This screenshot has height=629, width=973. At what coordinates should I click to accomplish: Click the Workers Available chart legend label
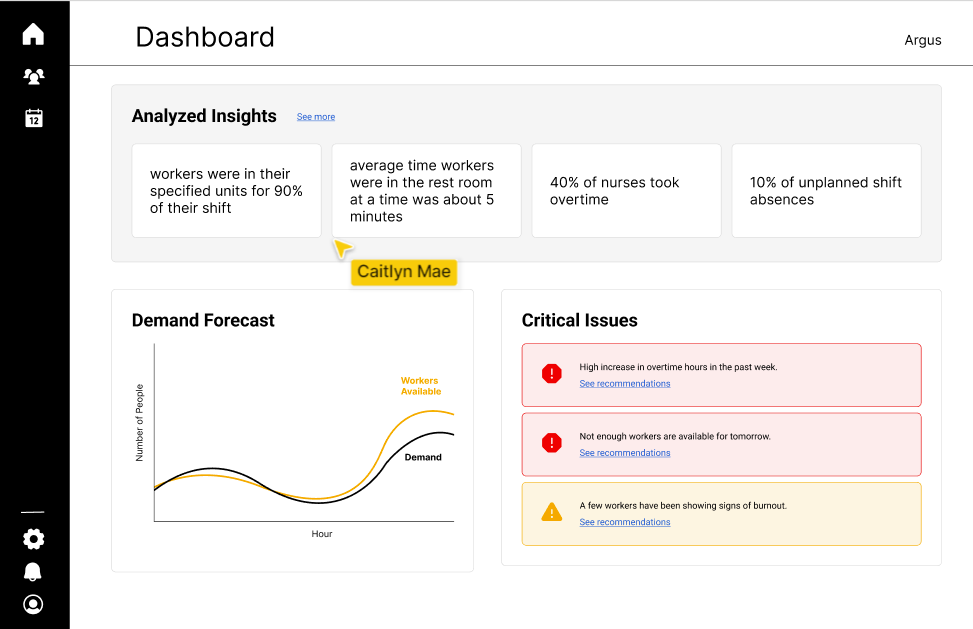click(420, 386)
